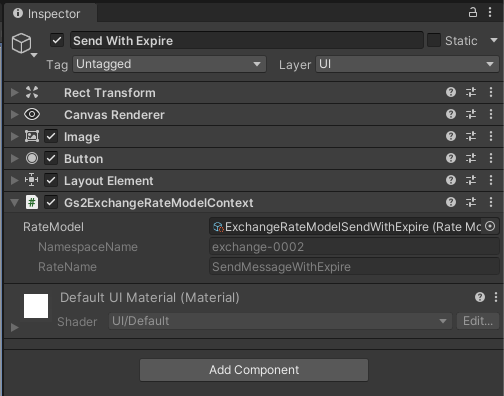Open Layout Element help reference
Viewport: 504px width, 396px height.
tap(451, 180)
